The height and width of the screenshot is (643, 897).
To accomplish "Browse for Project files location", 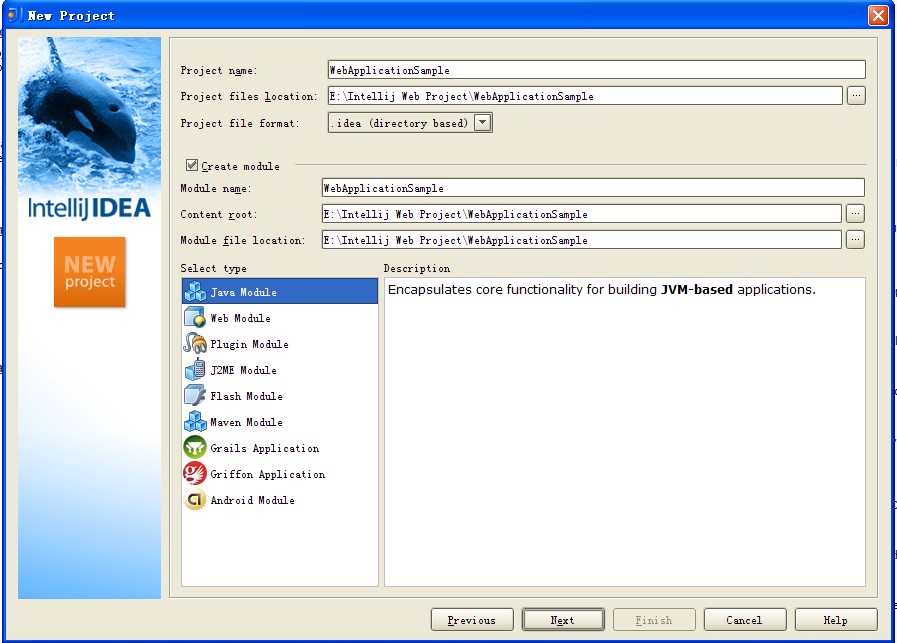I will point(857,95).
